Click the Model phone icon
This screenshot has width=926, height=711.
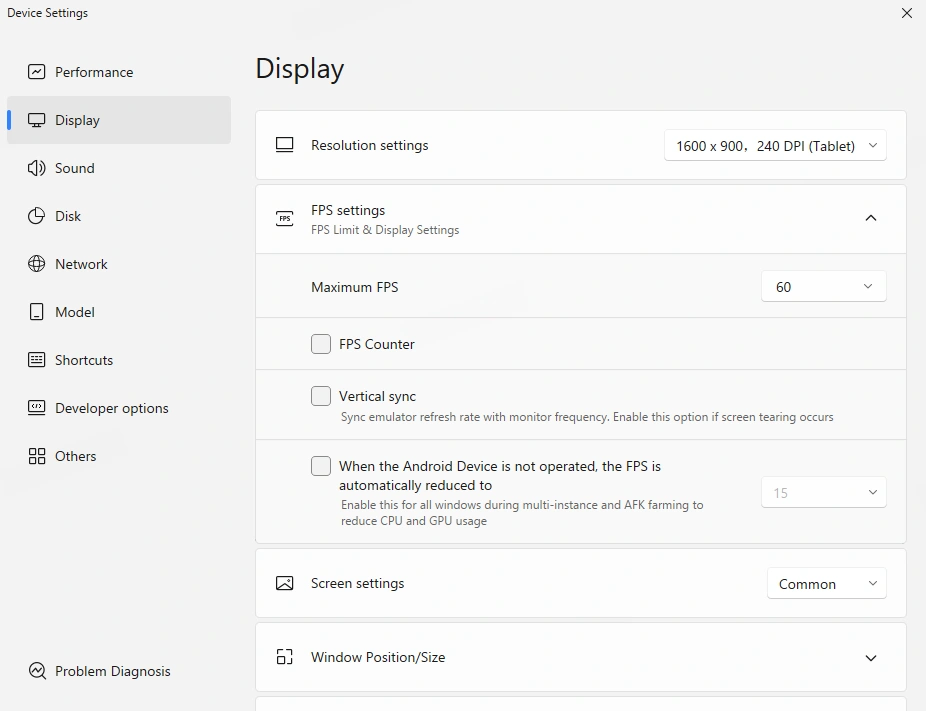click(x=37, y=312)
